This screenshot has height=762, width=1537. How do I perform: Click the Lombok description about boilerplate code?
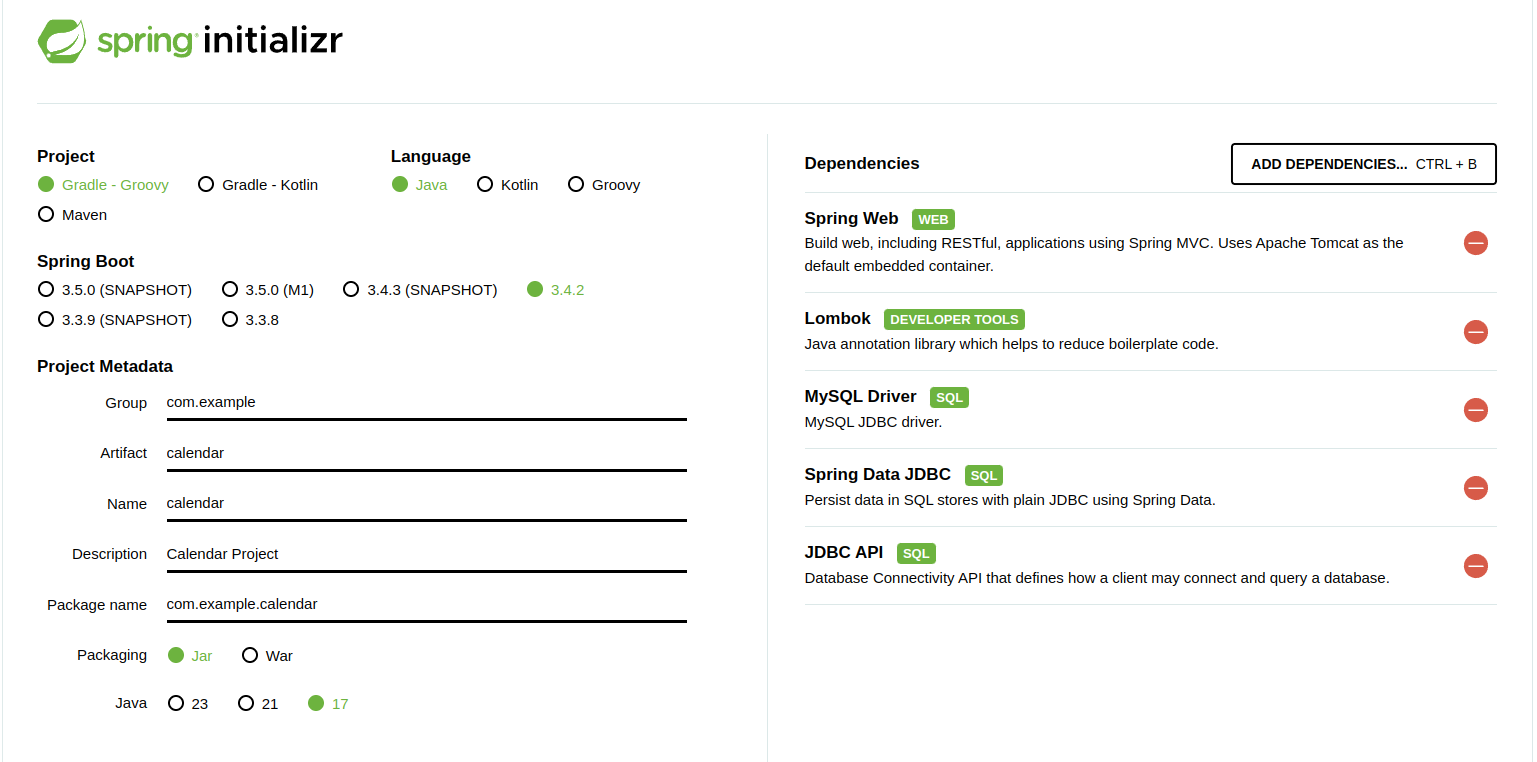1011,344
